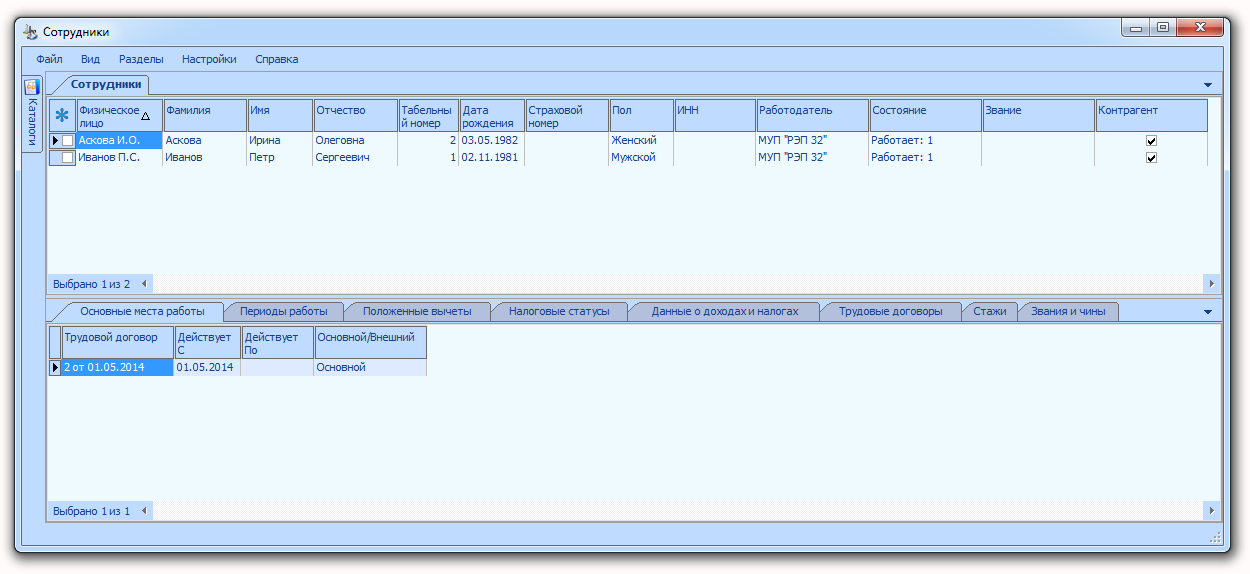
Task: Open the Справка menu
Action: (x=277, y=59)
